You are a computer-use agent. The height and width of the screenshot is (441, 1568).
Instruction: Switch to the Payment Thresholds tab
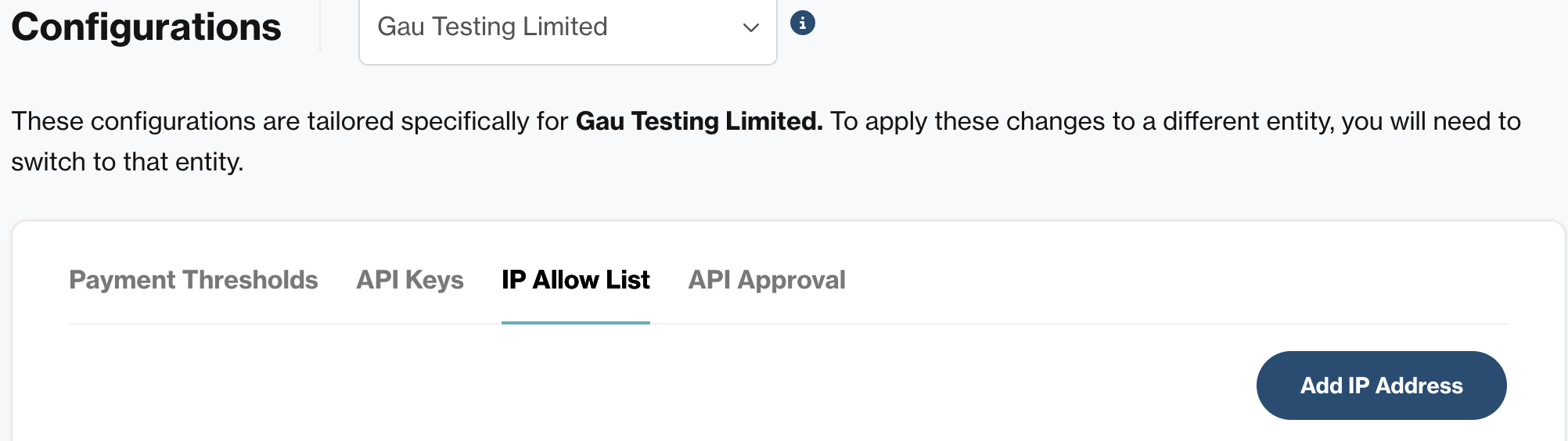(x=193, y=280)
